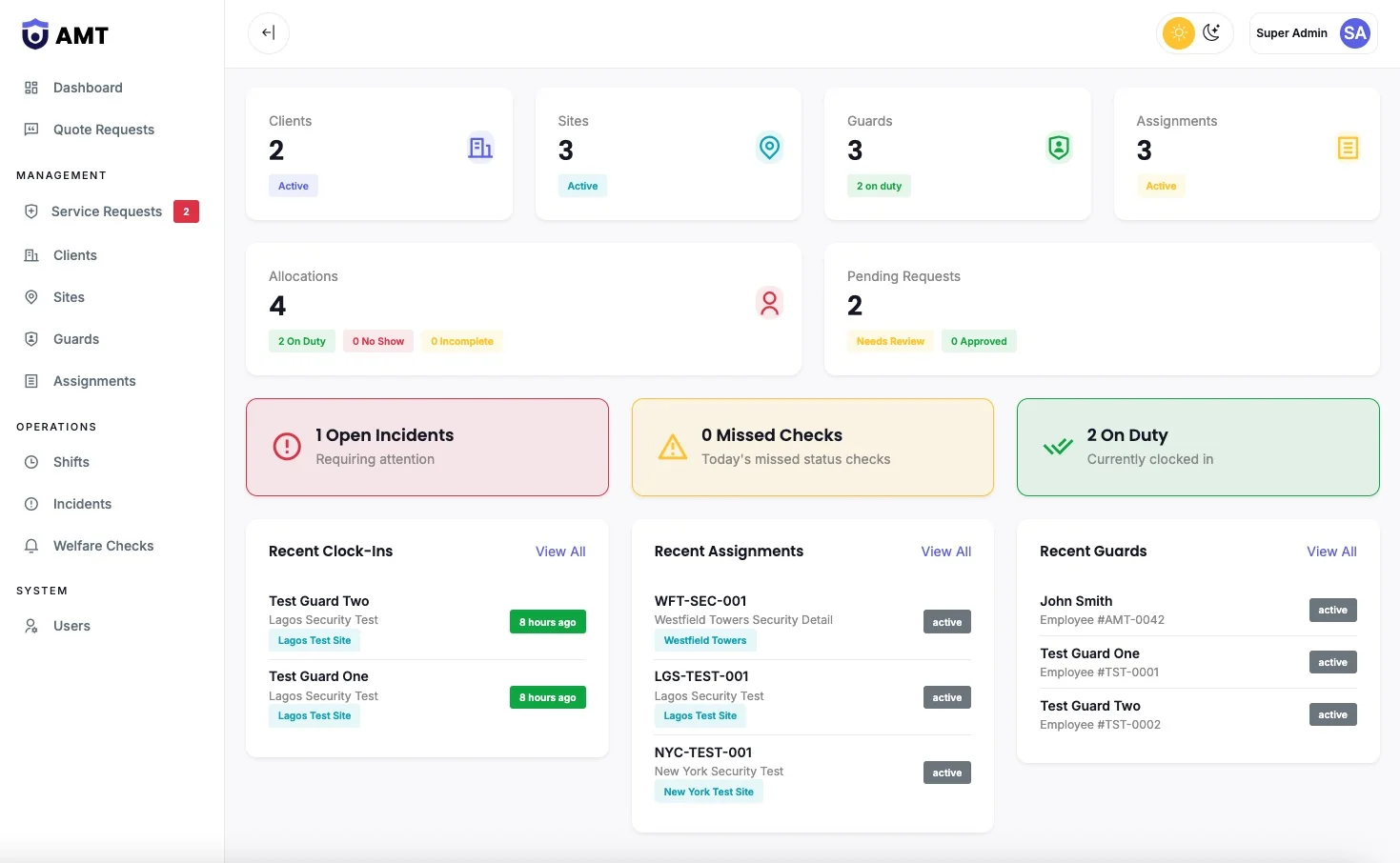Click the Needs Review badge

(890, 341)
